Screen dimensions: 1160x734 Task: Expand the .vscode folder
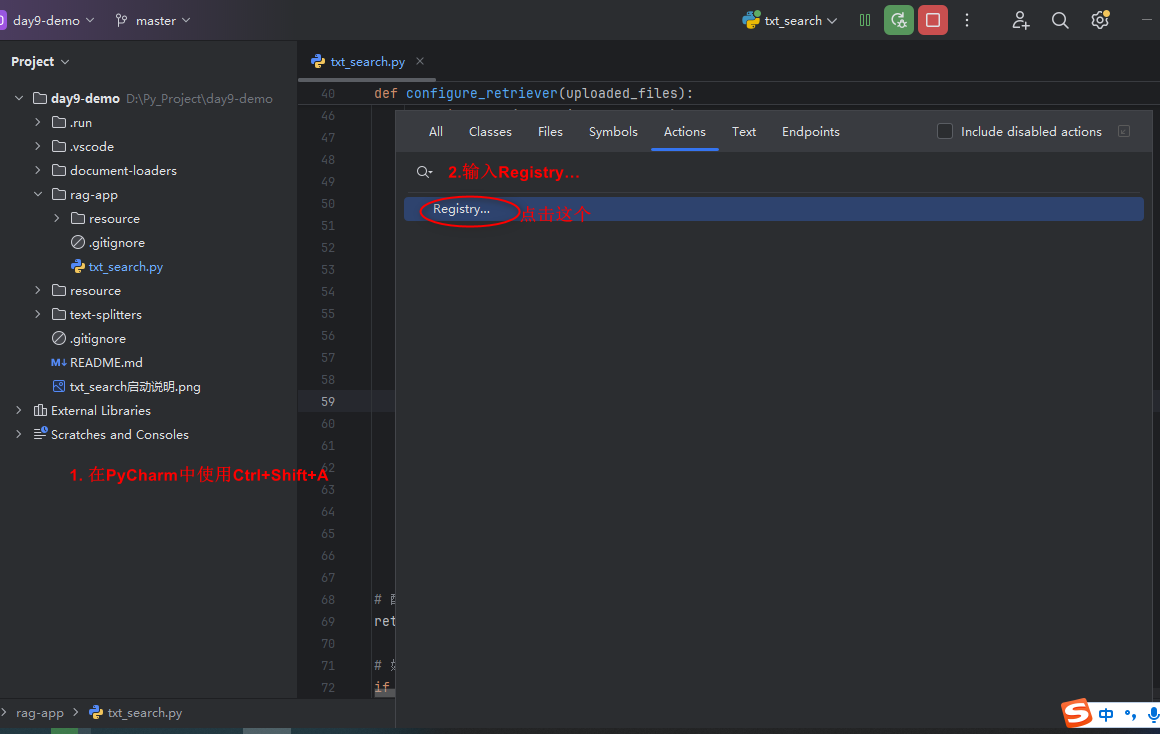pos(38,147)
